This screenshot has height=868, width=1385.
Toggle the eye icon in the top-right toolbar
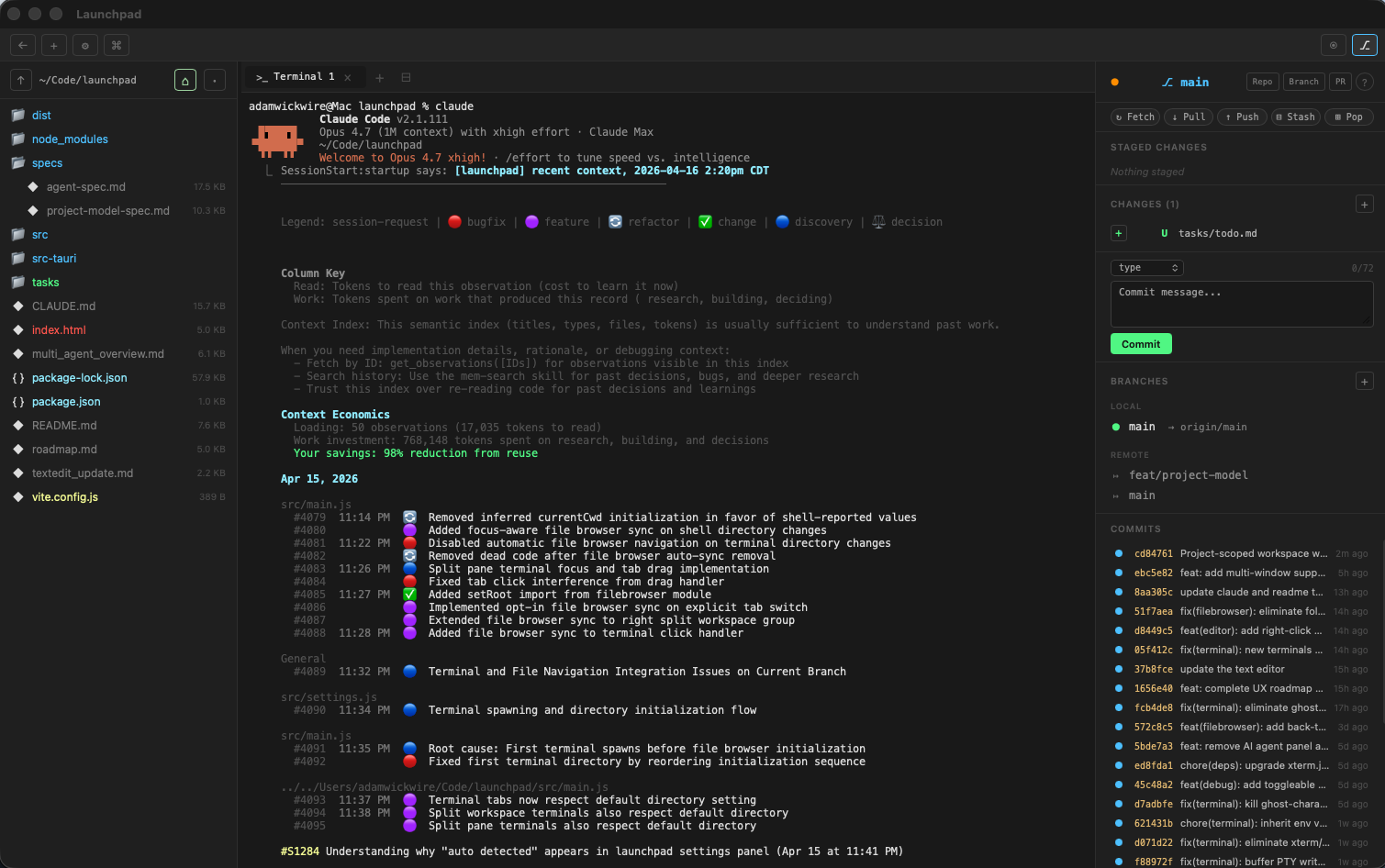pyautogui.click(x=1334, y=44)
